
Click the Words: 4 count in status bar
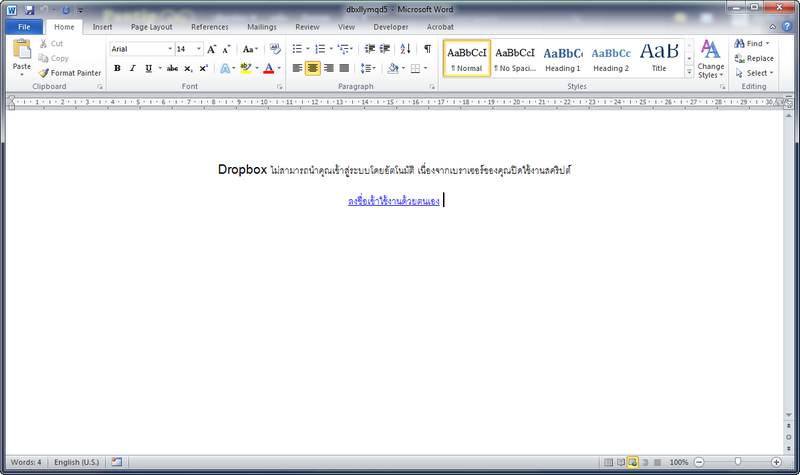coord(26,462)
